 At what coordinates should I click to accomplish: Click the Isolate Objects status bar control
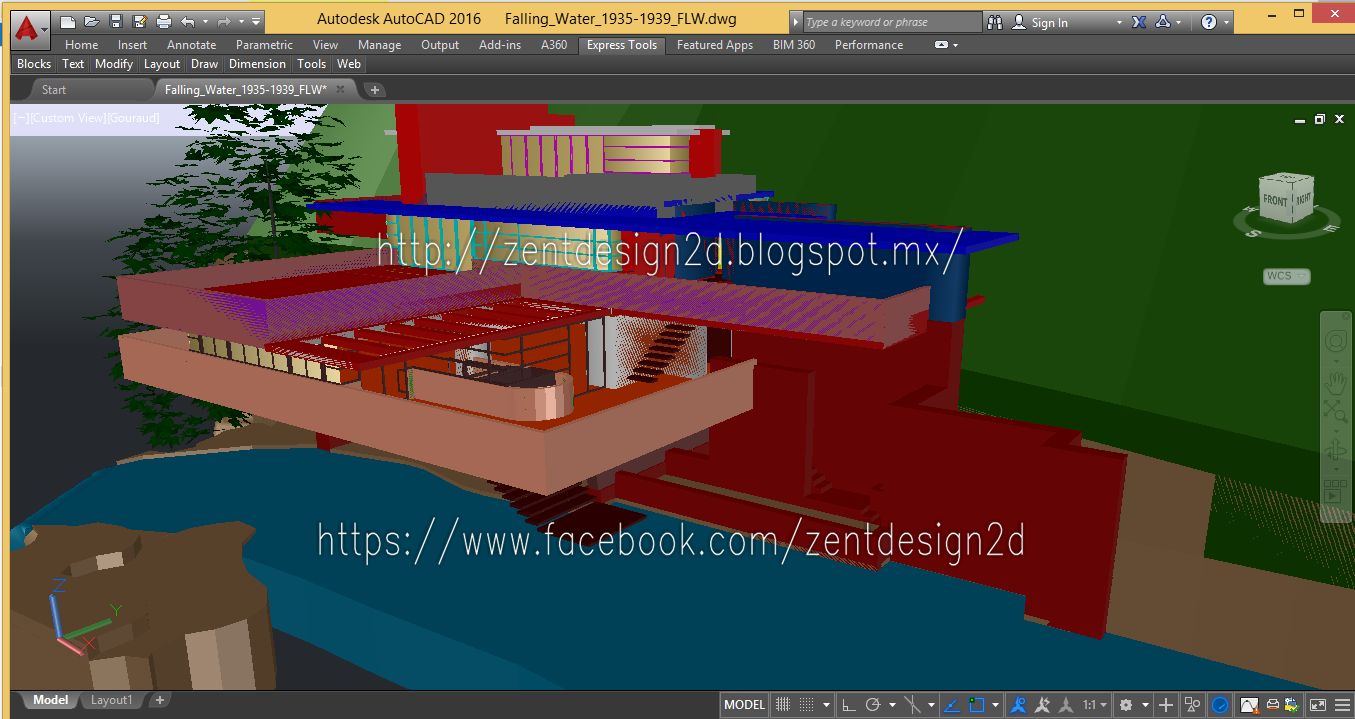click(1191, 704)
